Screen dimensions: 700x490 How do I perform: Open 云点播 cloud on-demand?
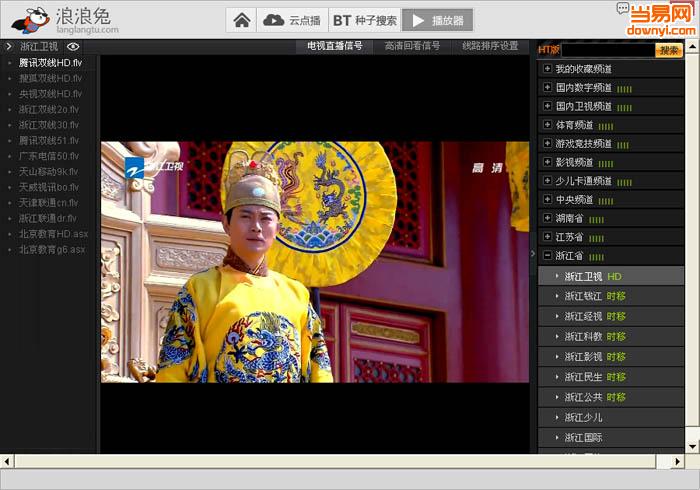pyautogui.click(x=292, y=20)
